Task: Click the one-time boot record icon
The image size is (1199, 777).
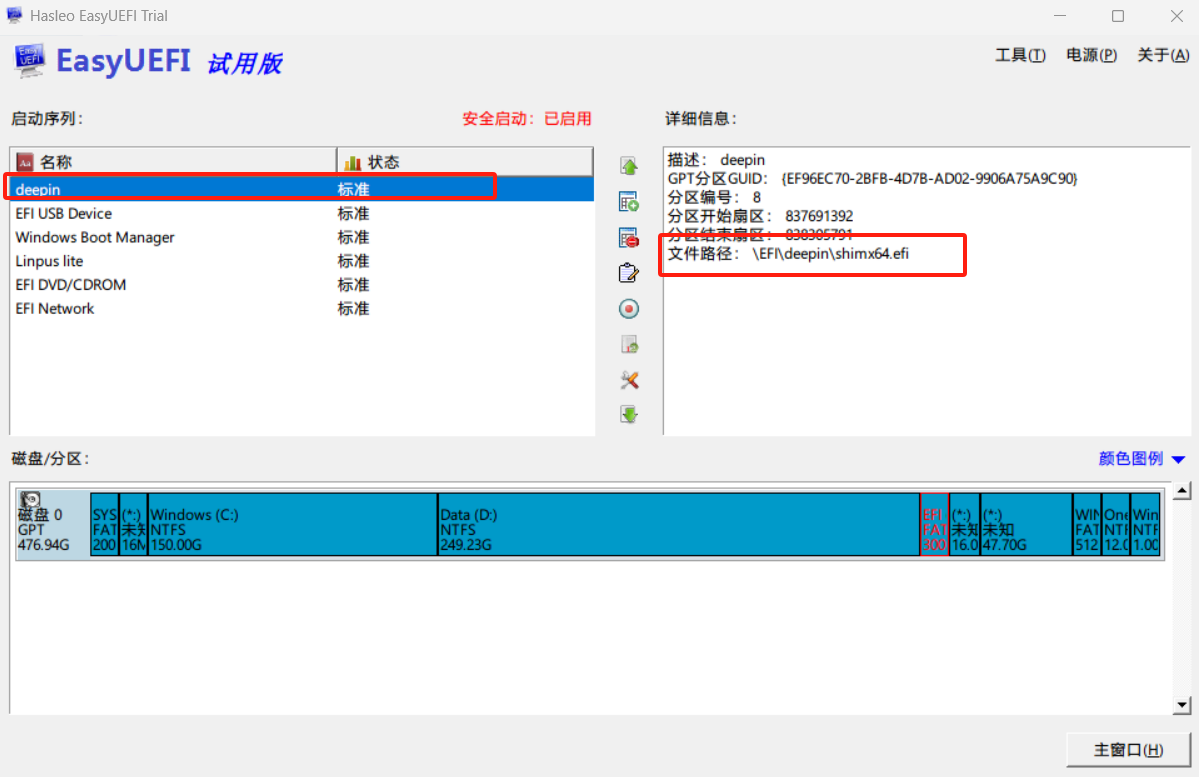Action: [629, 309]
